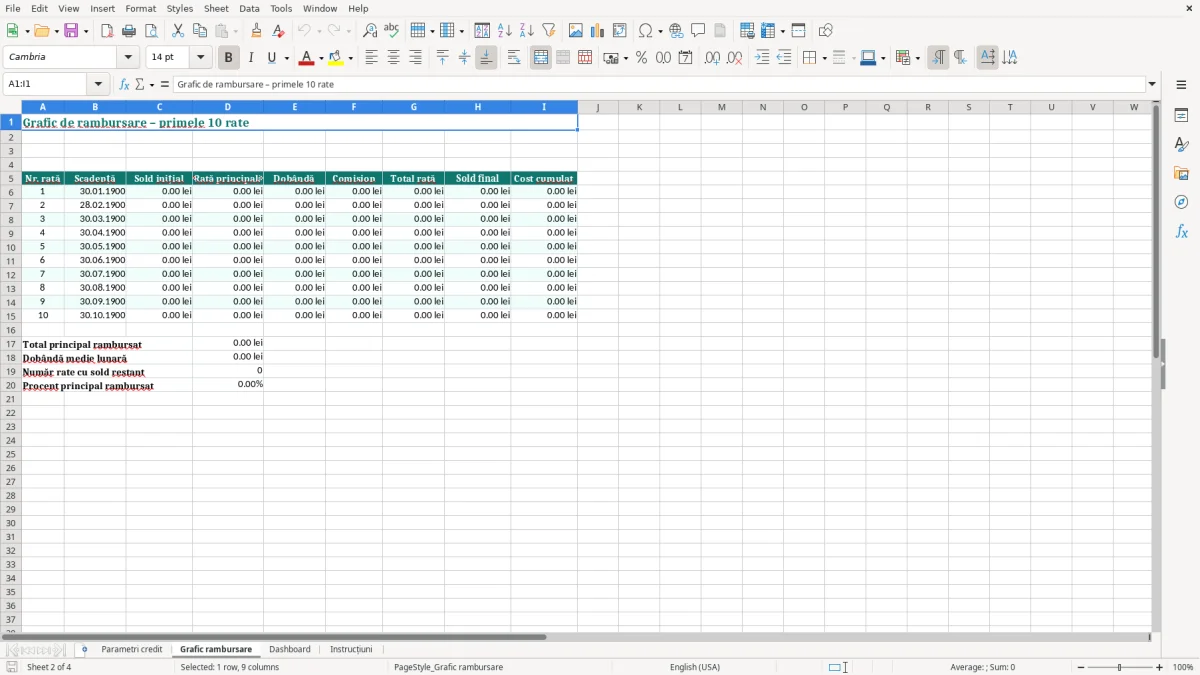This screenshot has height=675, width=1200.
Task: Click the Define Print Area icon
Action: pos(747,31)
